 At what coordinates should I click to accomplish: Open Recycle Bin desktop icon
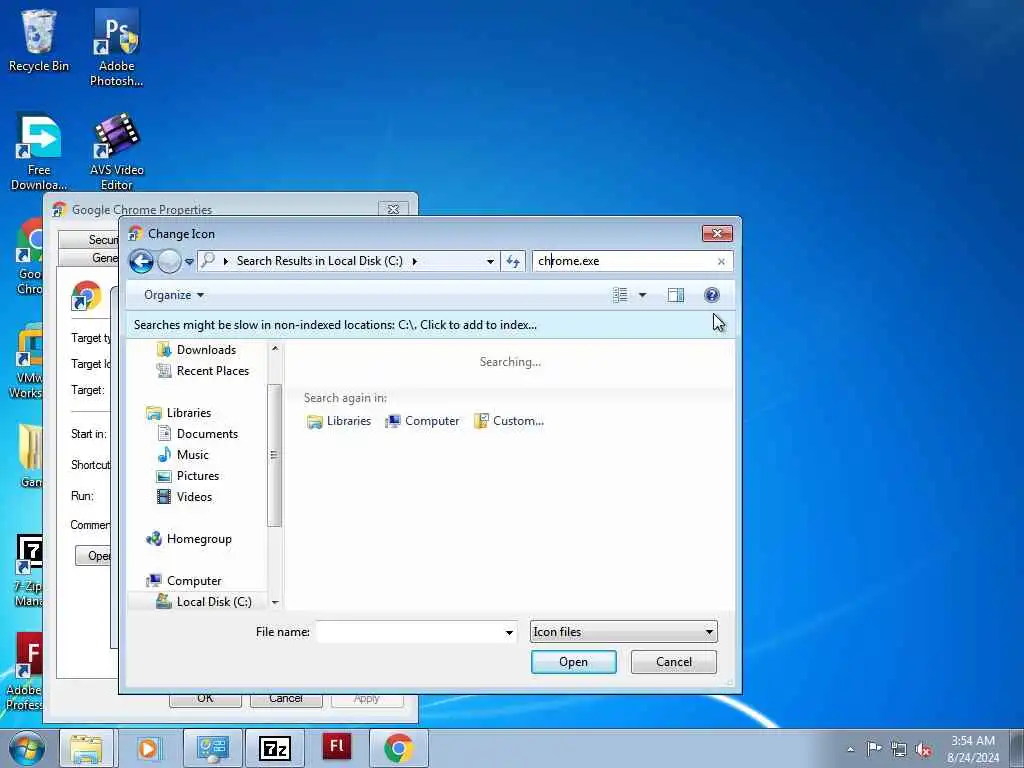coord(39,41)
